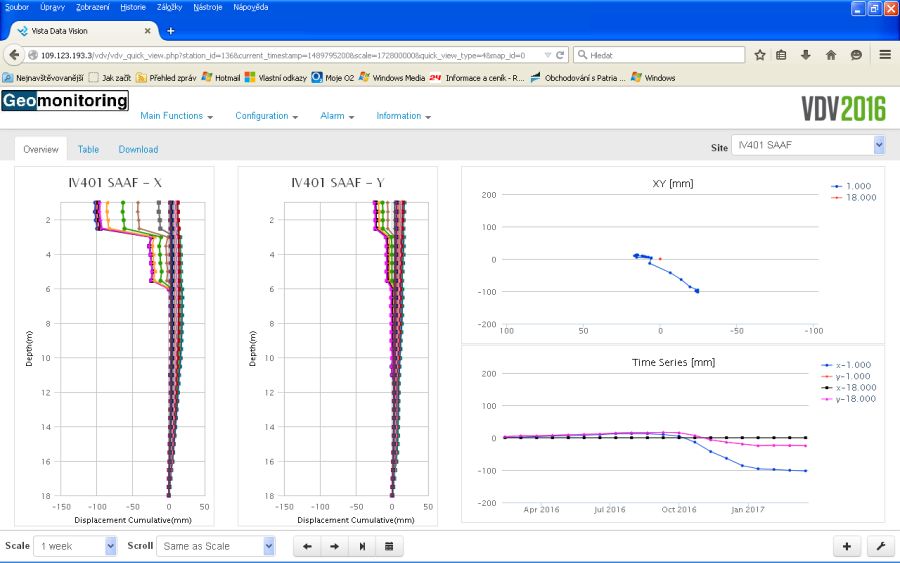
Task: Open Informace a ceník bookmark
Action: coord(478,77)
